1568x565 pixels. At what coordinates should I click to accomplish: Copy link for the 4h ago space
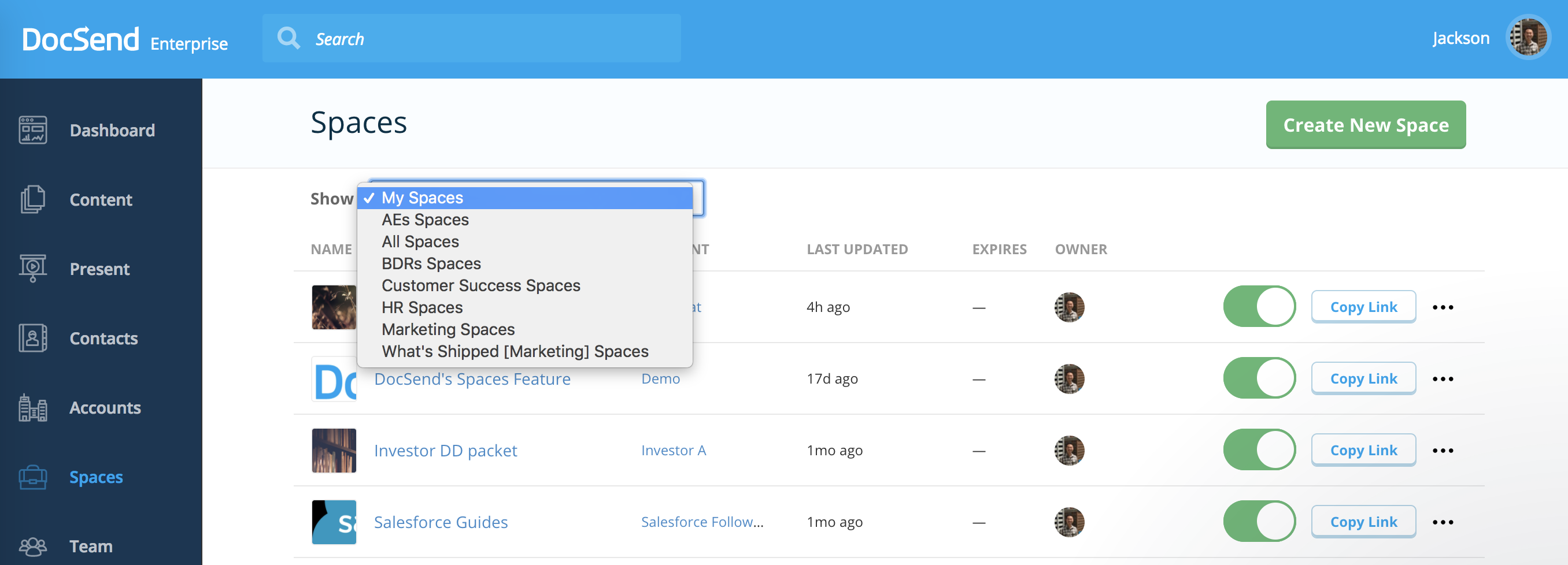(x=1363, y=307)
